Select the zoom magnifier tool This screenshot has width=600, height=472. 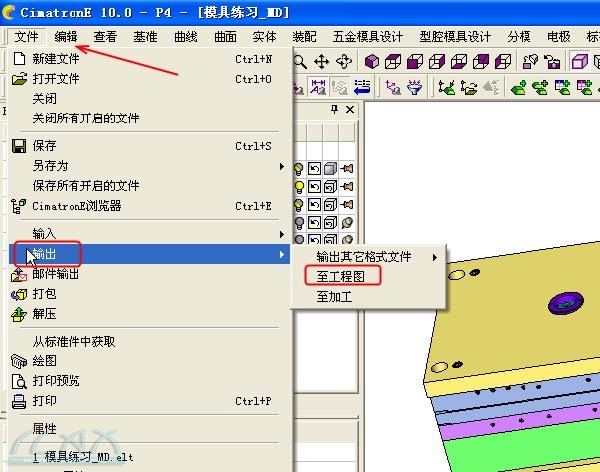(x=300, y=61)
